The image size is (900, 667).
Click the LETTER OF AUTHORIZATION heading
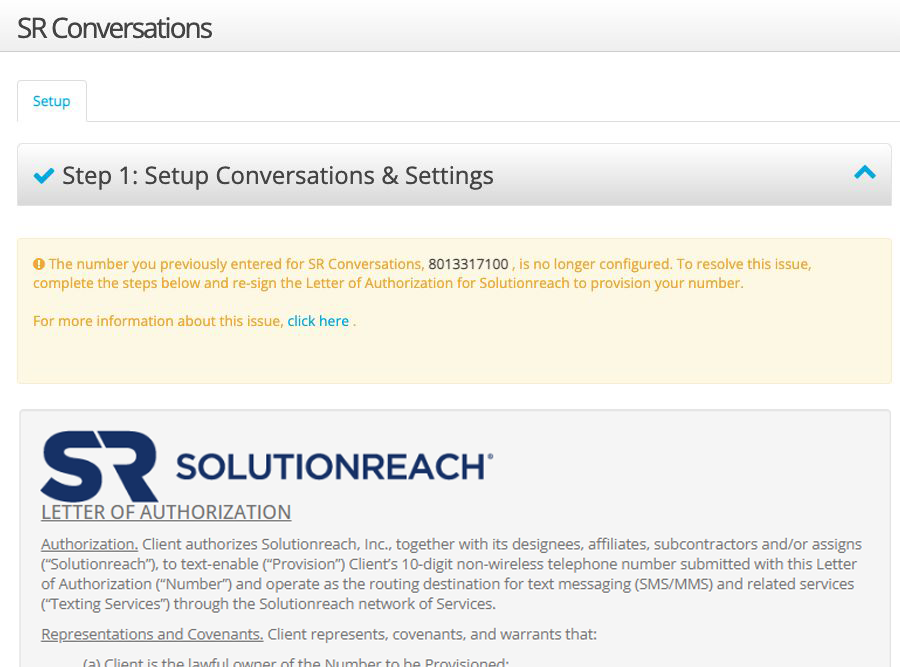pos(166,512)
